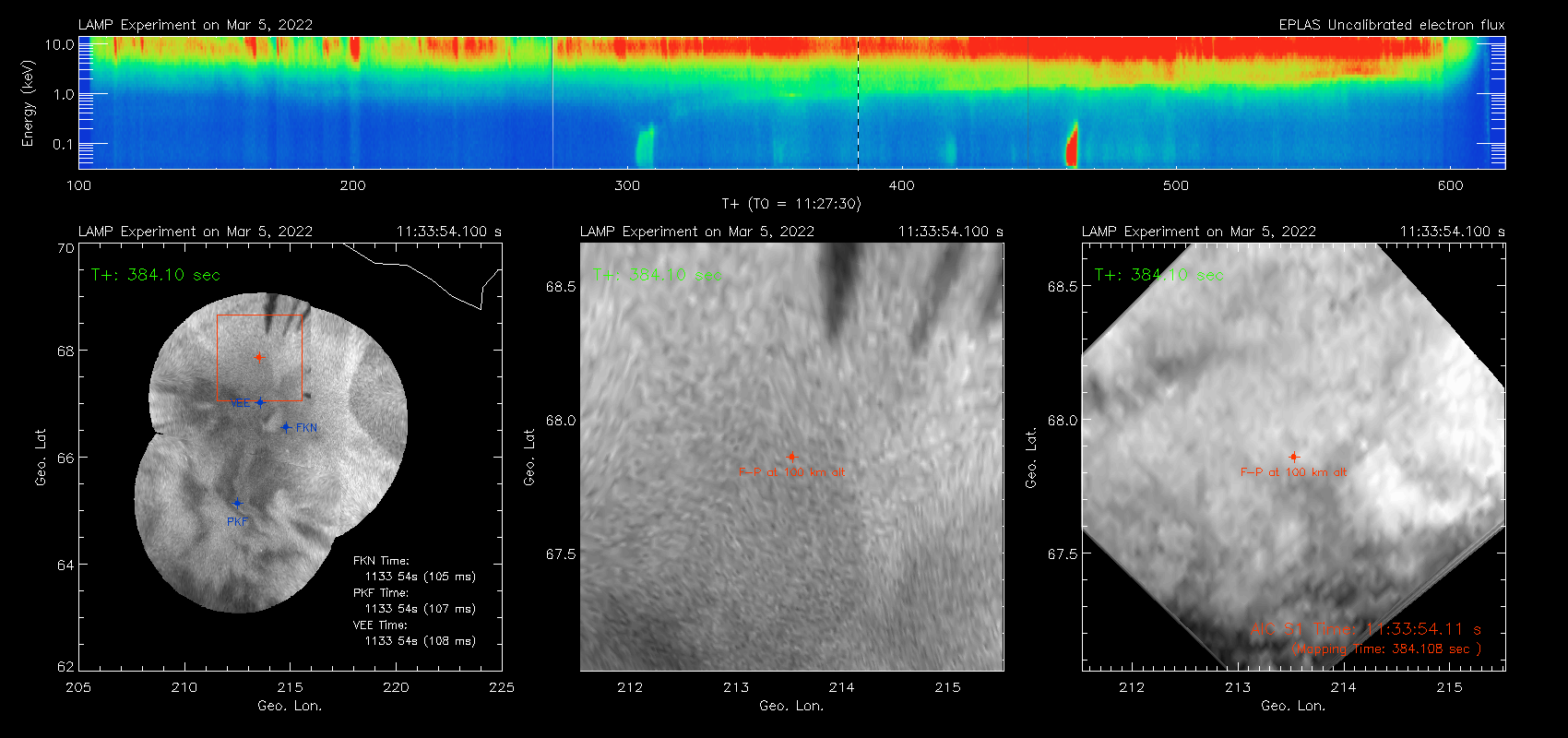Screen dimensions: 1568x738
Task: Click the '1133 54s (105 ms)' value
Action: 421,577
